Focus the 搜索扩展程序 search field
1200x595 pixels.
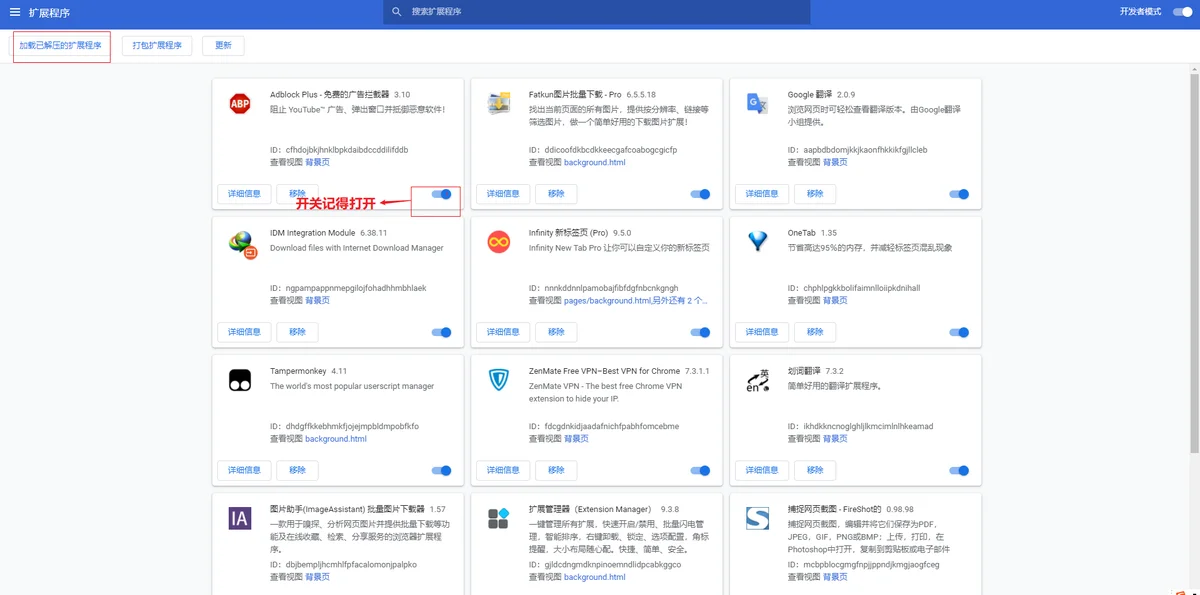(x=596, y=12)
